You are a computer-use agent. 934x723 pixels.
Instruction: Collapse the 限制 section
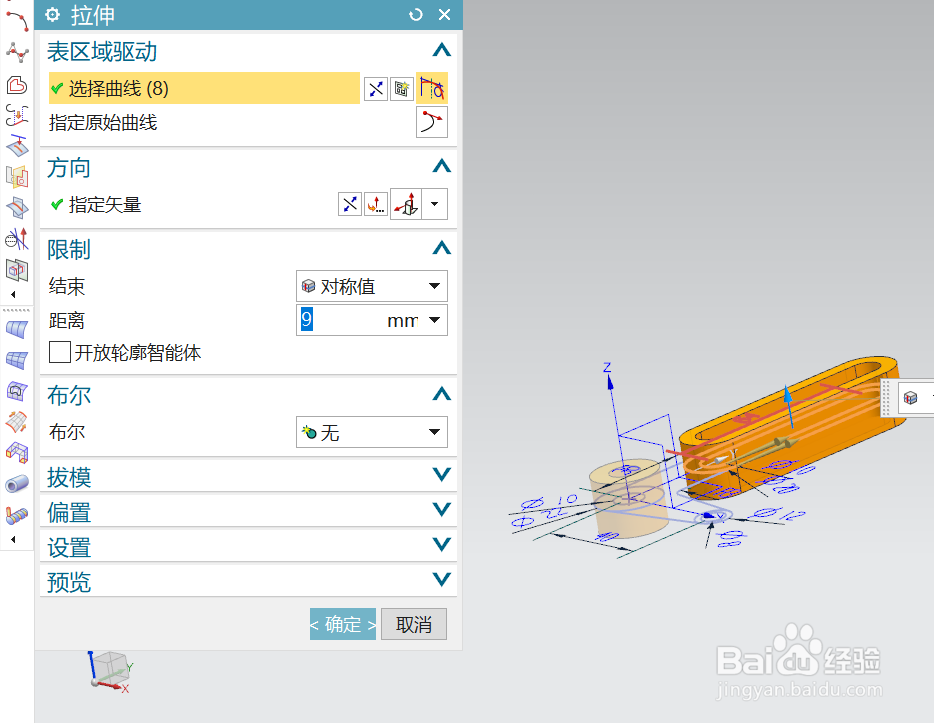pyautogui.click(x=441, y=248)
